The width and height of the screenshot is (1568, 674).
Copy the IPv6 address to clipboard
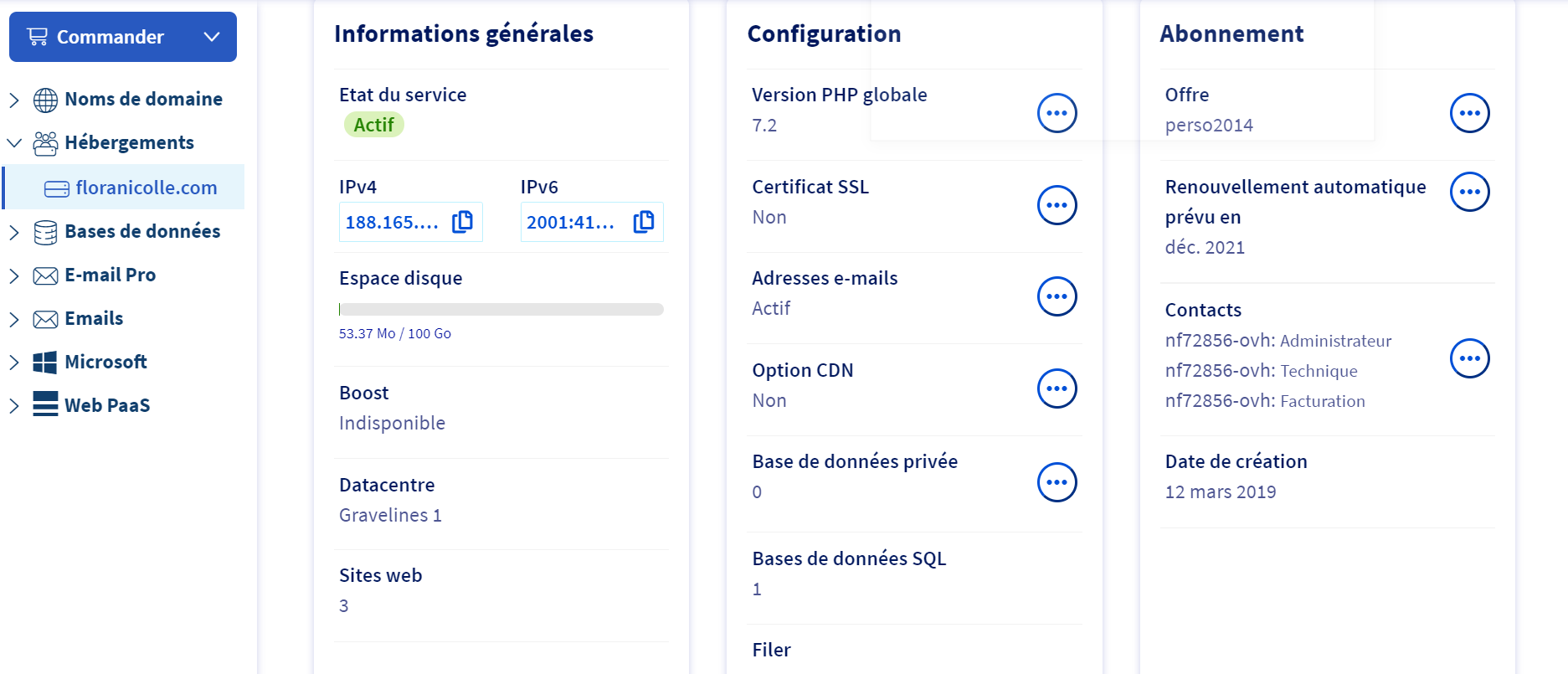click(643, 222)
